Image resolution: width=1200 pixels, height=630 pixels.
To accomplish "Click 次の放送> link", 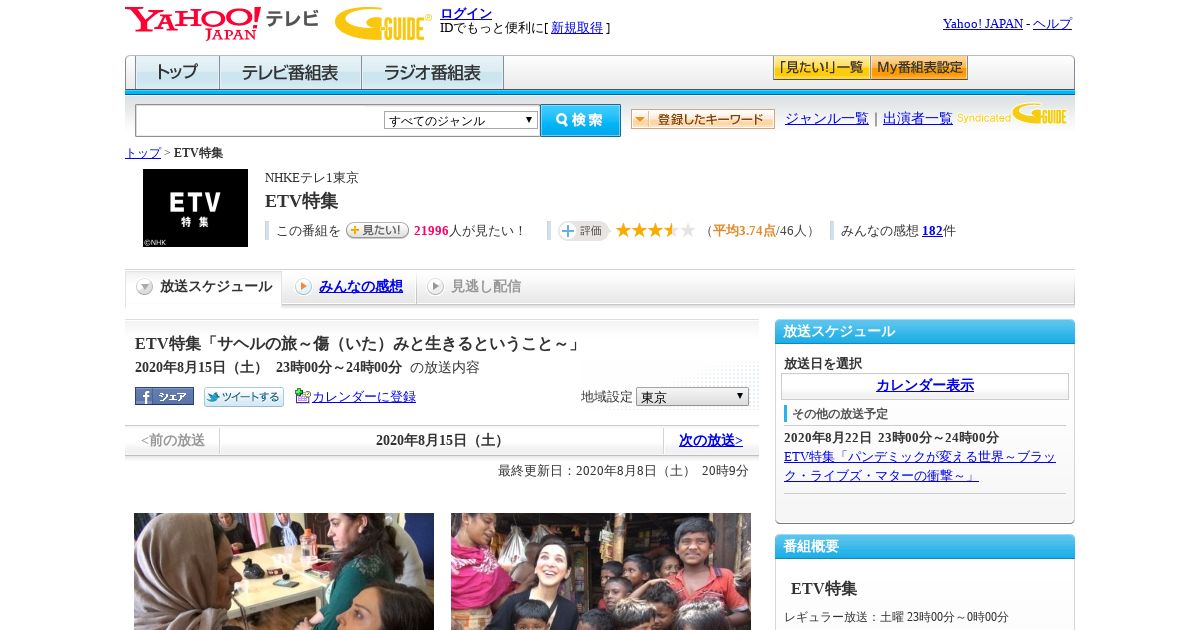I will 711,441.
